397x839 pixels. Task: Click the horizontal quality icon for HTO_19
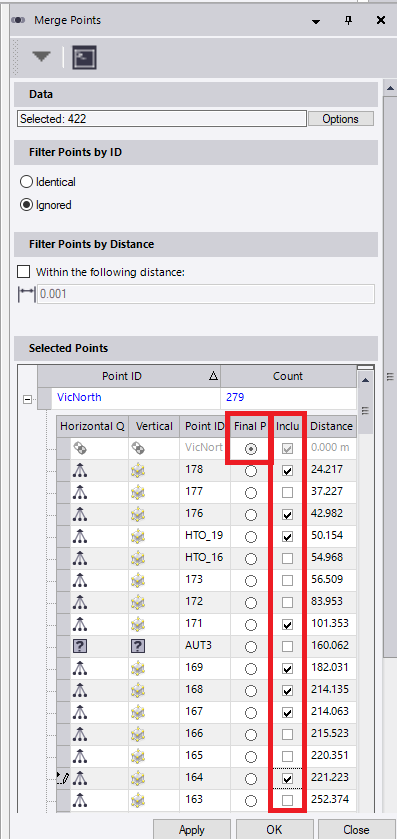pos(80,536)
